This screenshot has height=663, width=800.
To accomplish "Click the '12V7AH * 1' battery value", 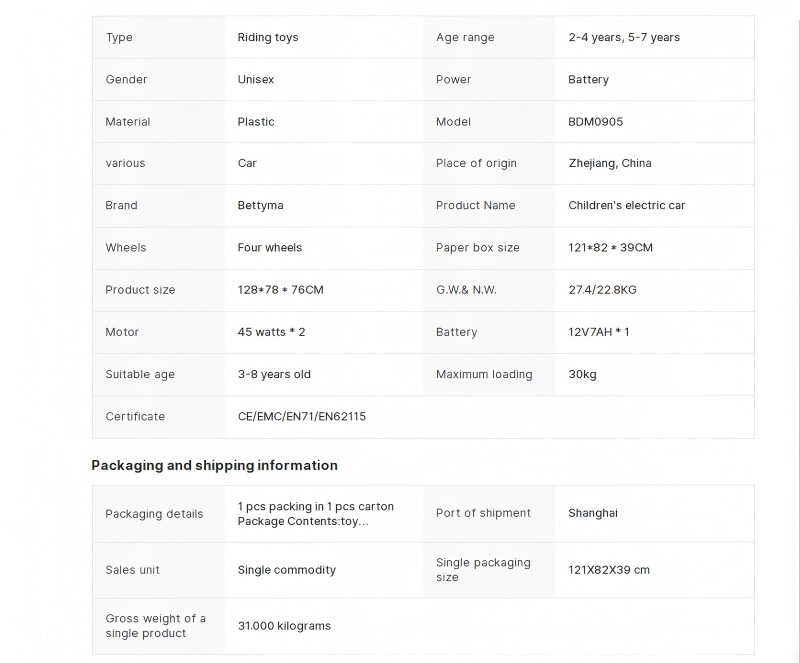I will (599, 332).
